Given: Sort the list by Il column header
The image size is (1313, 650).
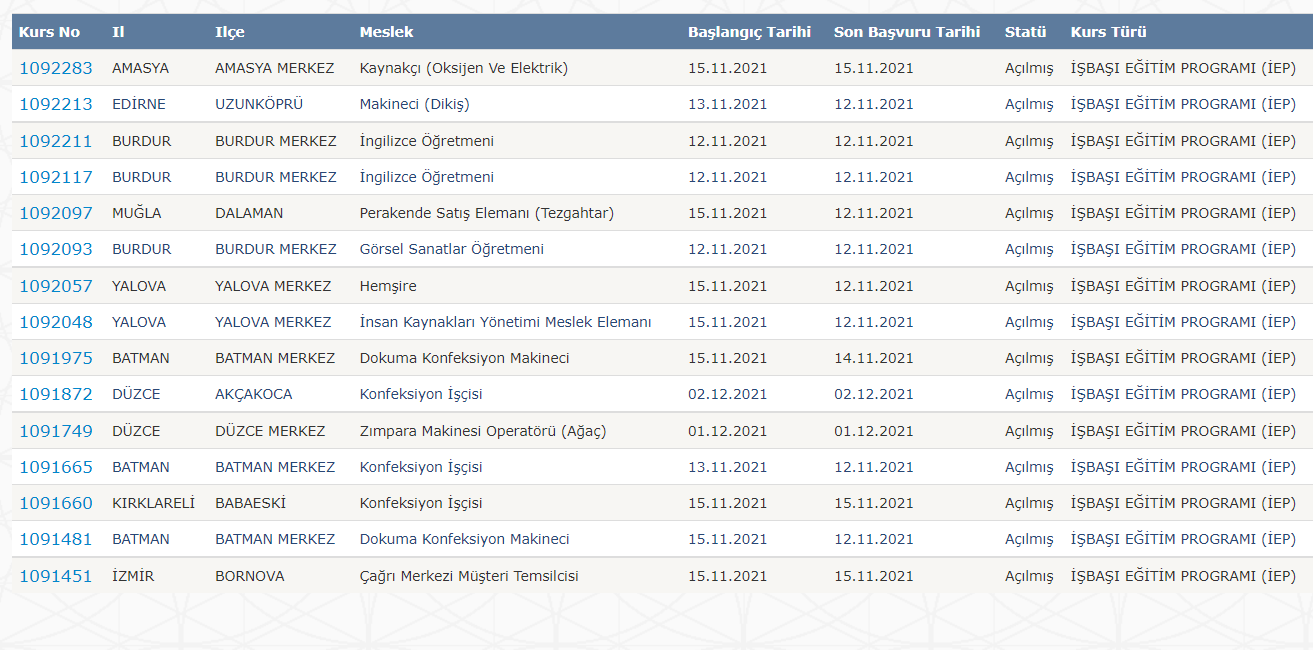Looking at the screenshot, I should tap(119, 31).
